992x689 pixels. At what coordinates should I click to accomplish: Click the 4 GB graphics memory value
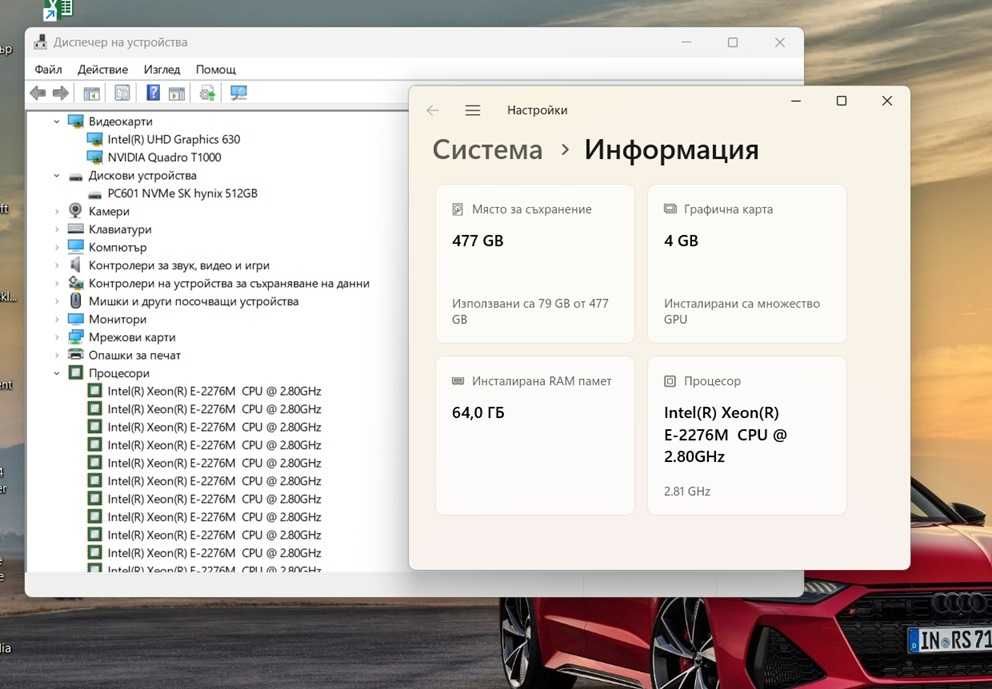pyautogui.click(x=681, y=240)
